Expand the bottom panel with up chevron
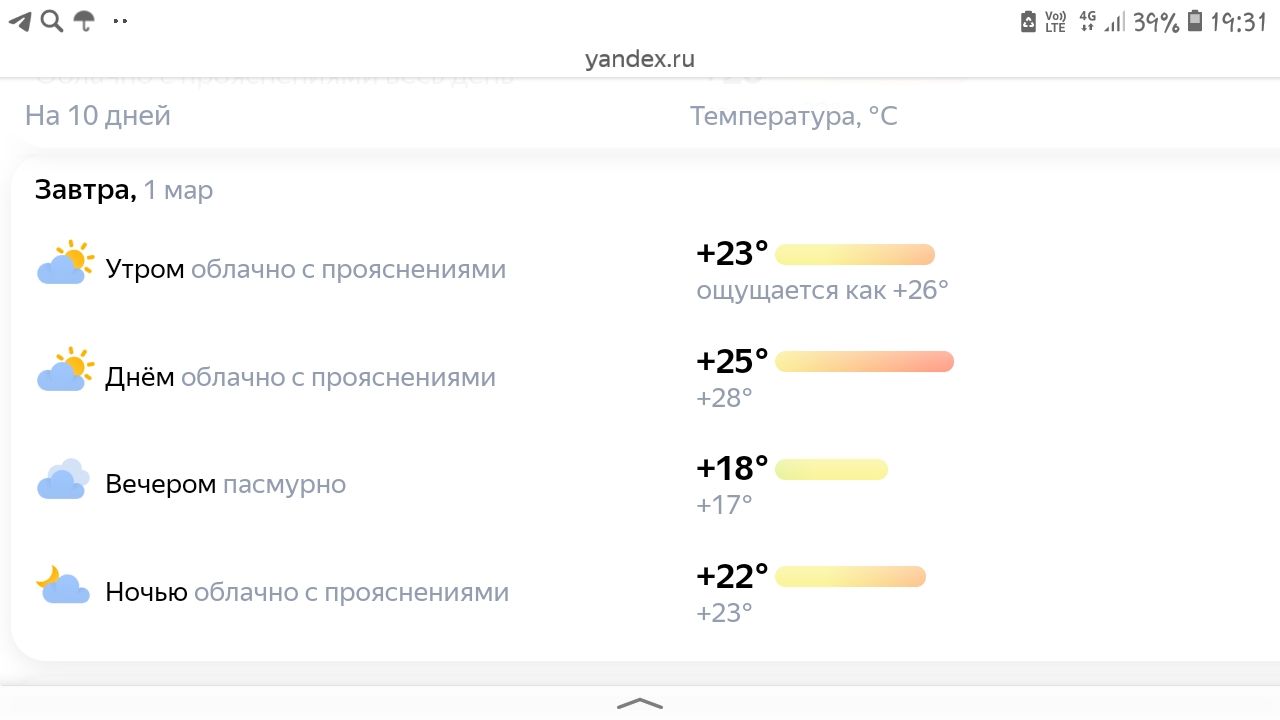Viewport: 1280px width, 720px height. click(640, 704)
